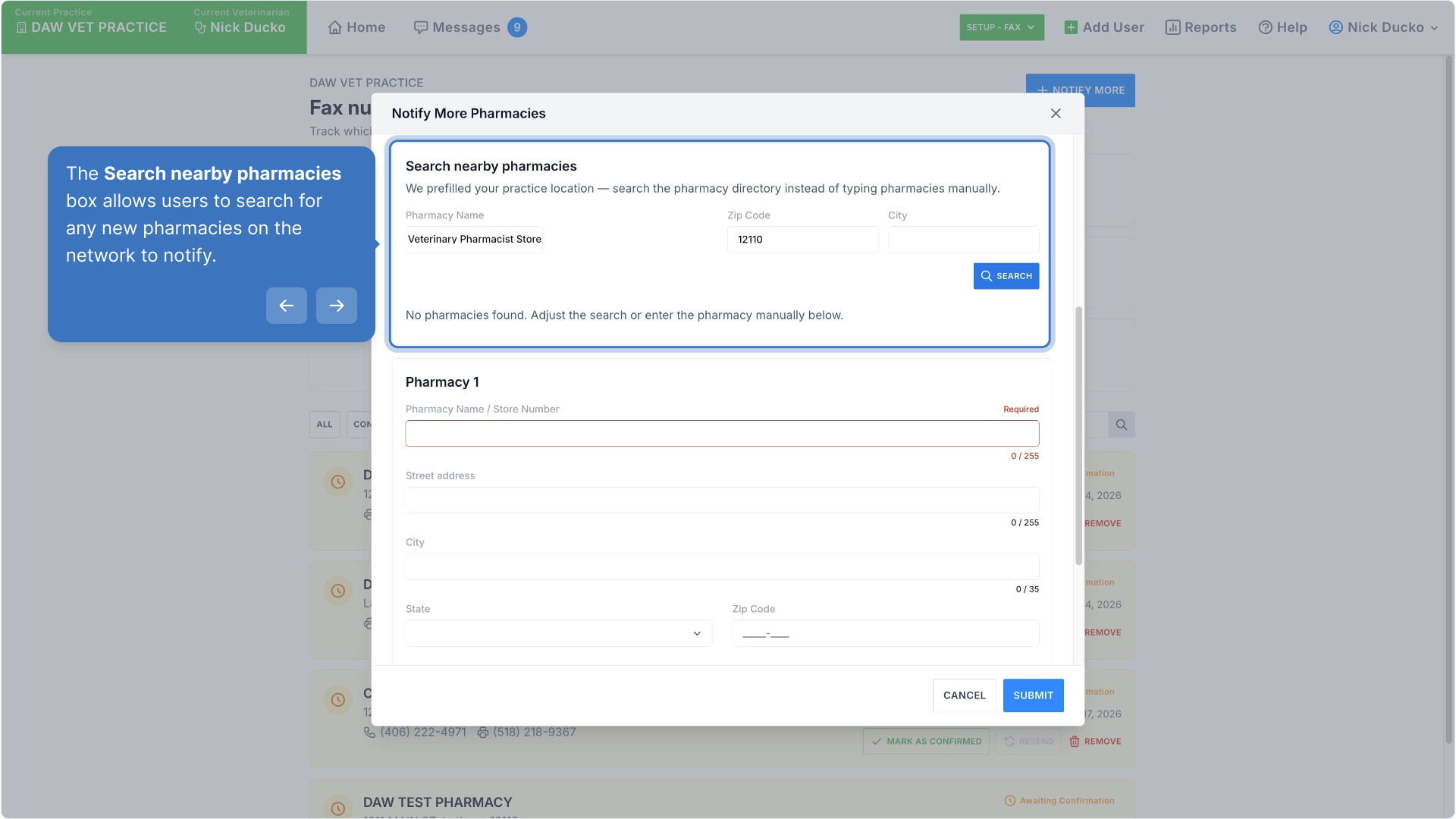Click the Zip Code field showing 12110
Screen dimensions: 1456x819
pyautogui.click(x=802, y=240)
